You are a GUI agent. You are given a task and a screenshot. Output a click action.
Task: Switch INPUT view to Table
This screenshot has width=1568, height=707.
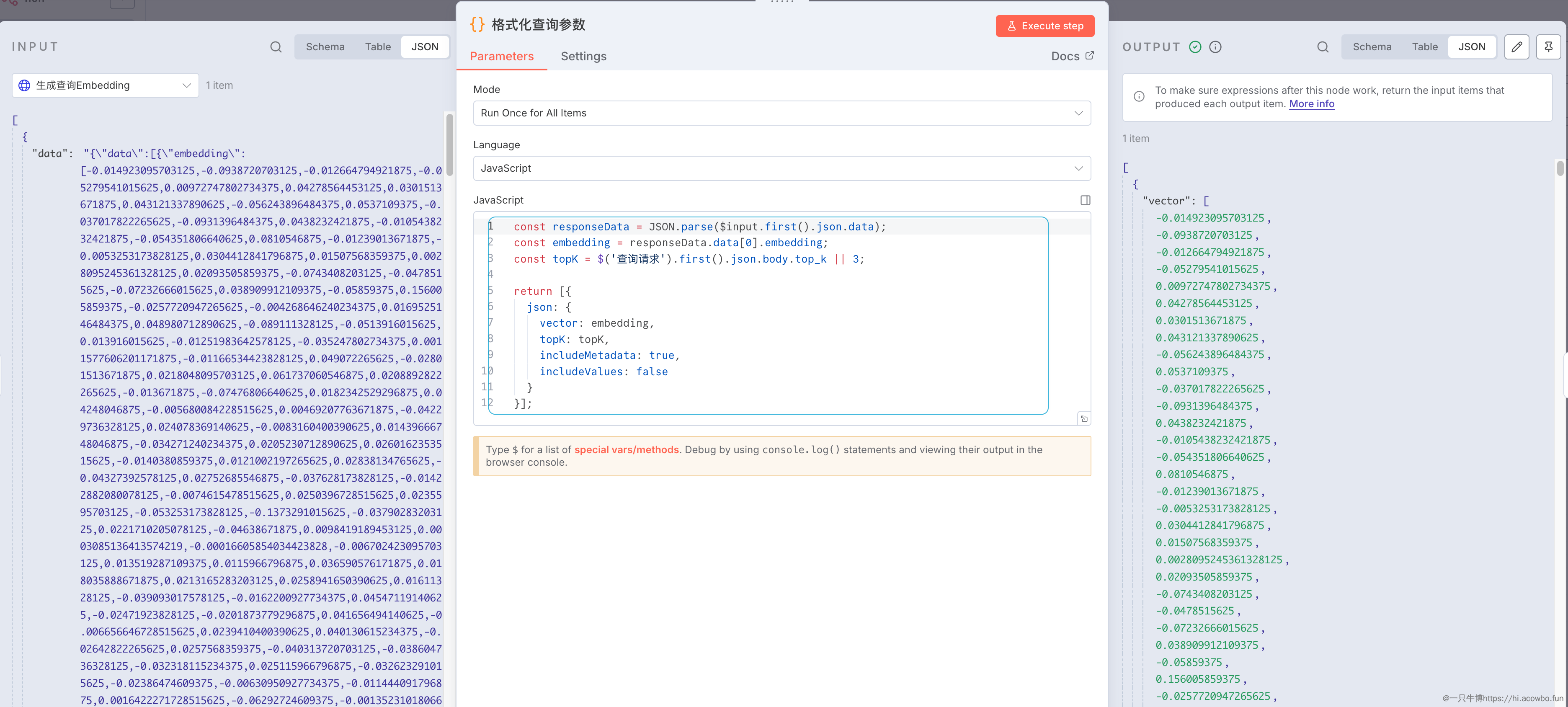[x=377, y=47]
